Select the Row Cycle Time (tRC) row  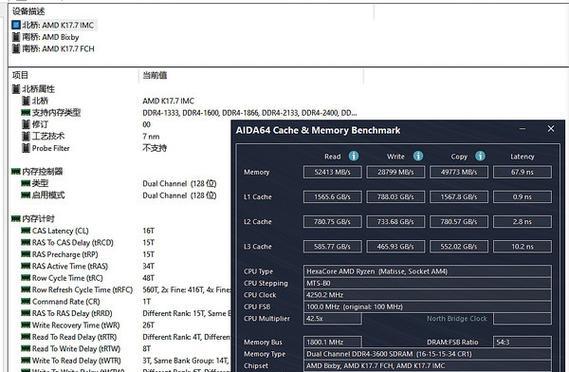[62, 278]
